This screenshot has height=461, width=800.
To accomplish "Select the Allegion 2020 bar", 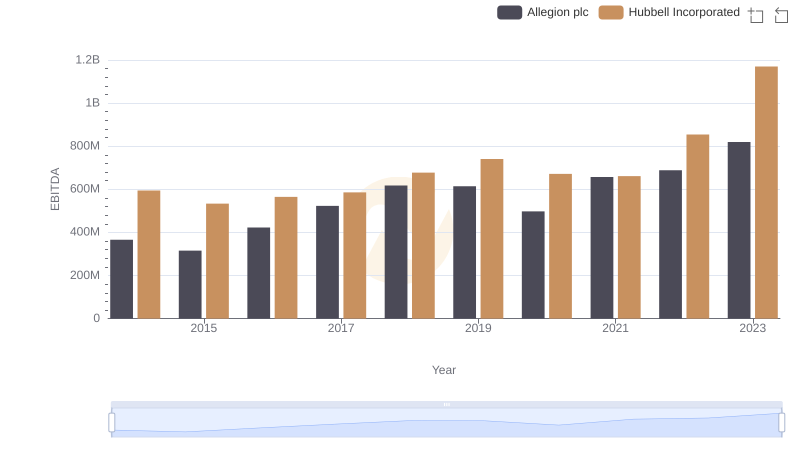I will (x=533, y=265).
